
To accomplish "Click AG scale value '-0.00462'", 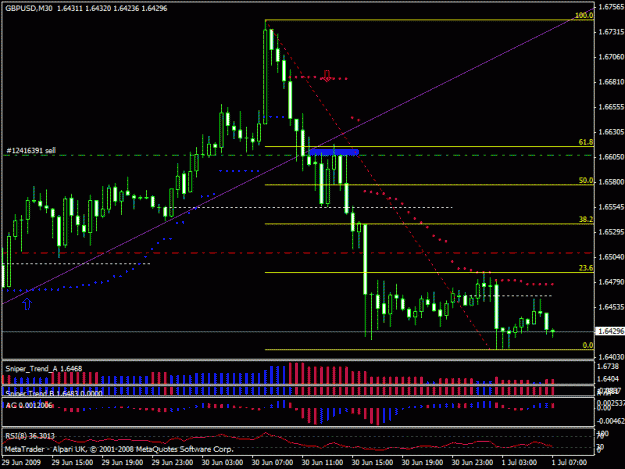I will (x=611, y=421).
